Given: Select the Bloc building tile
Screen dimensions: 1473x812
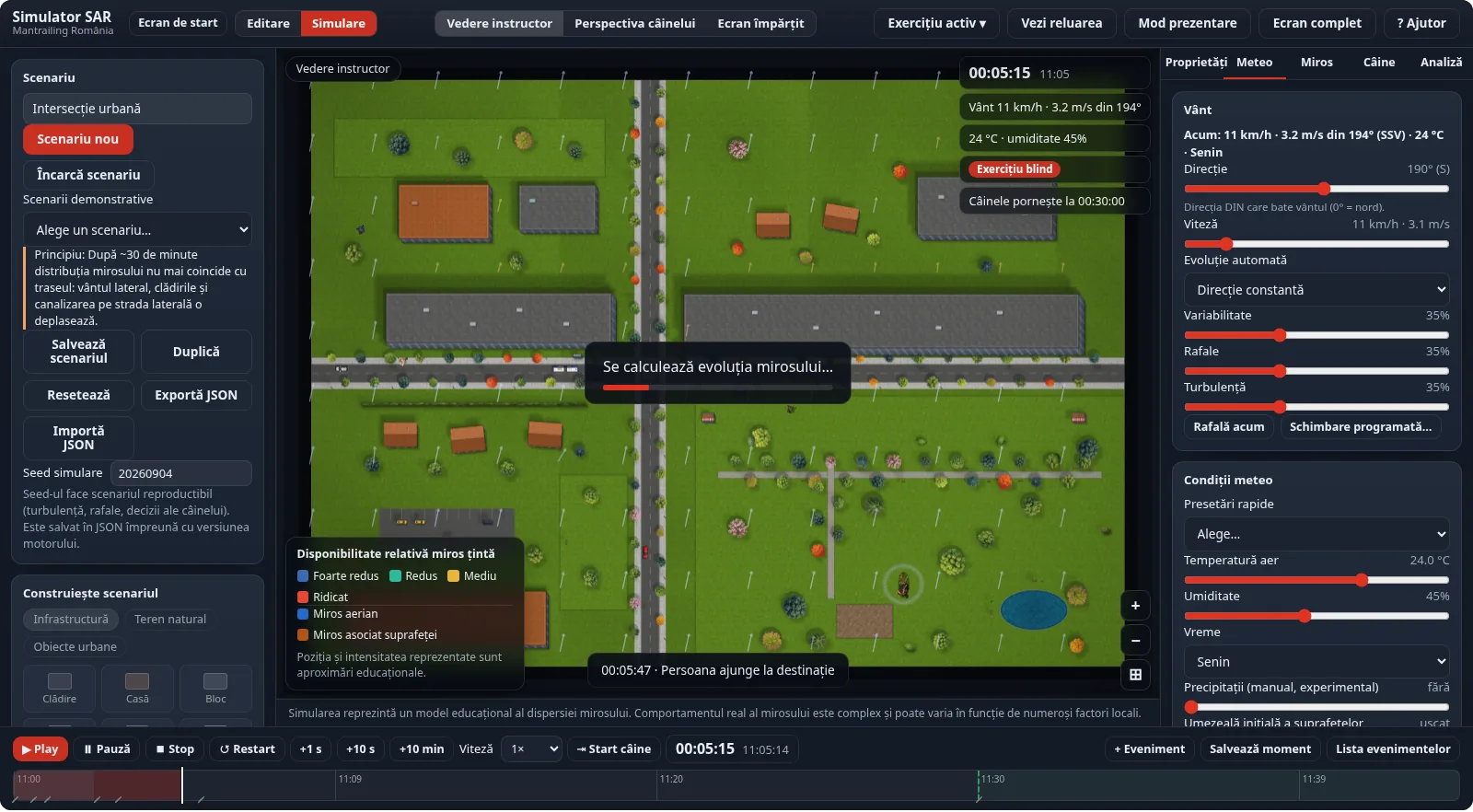Looking at the screenshot, I should [x=215, y=688].
